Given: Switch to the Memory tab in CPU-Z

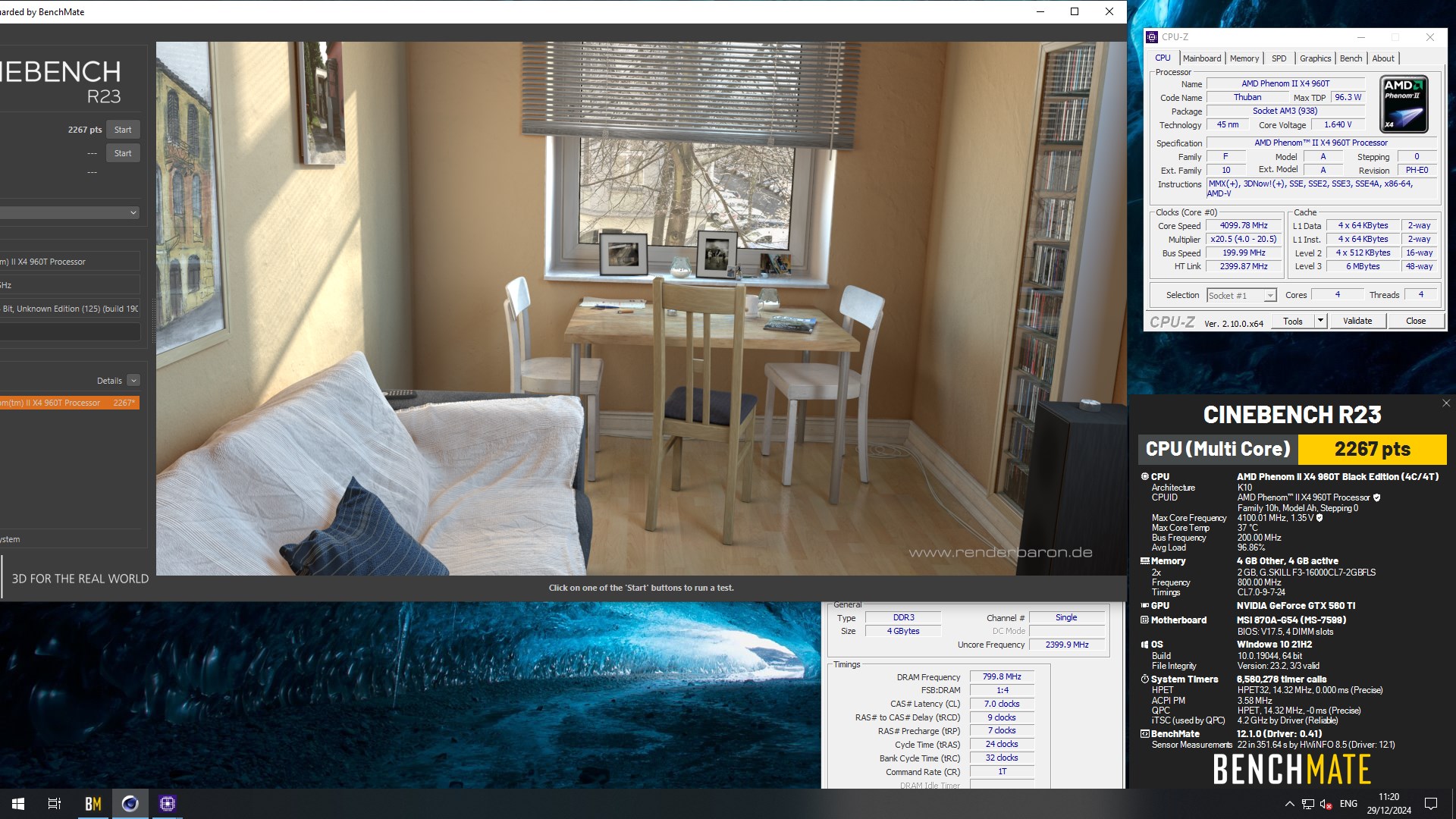Looking at the screenshot, I should pyautogui.click(x=1244, y=58).
